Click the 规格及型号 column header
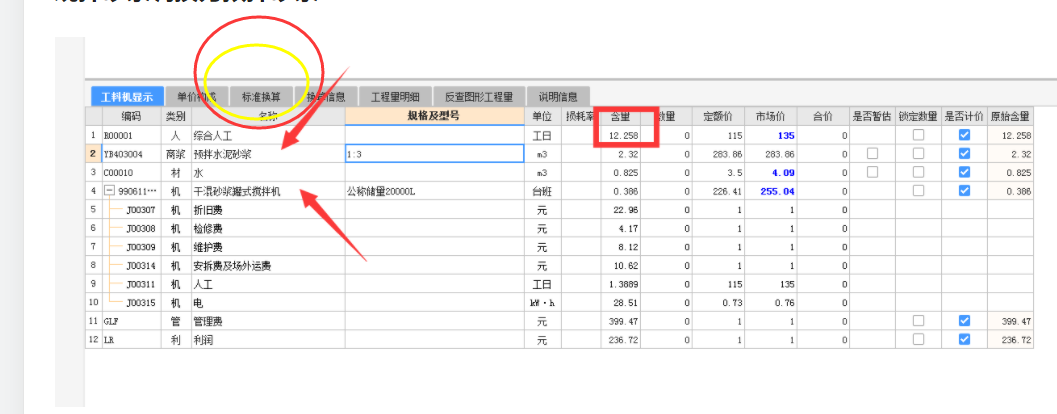This screenshot has width=1057, height=414. point(435,116)
